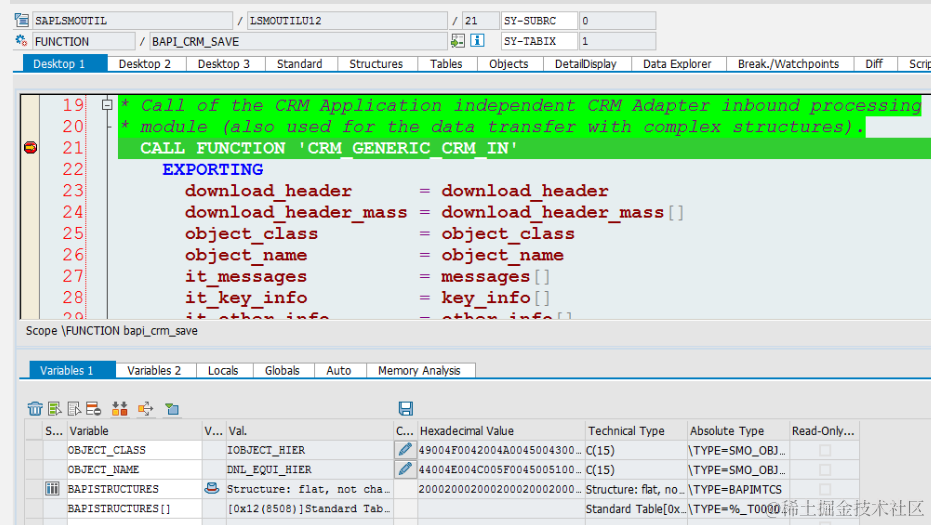This screenshot has height=525, width=931.
Task: Save variables with the floppy disk icon
Action: pos(406,409)
